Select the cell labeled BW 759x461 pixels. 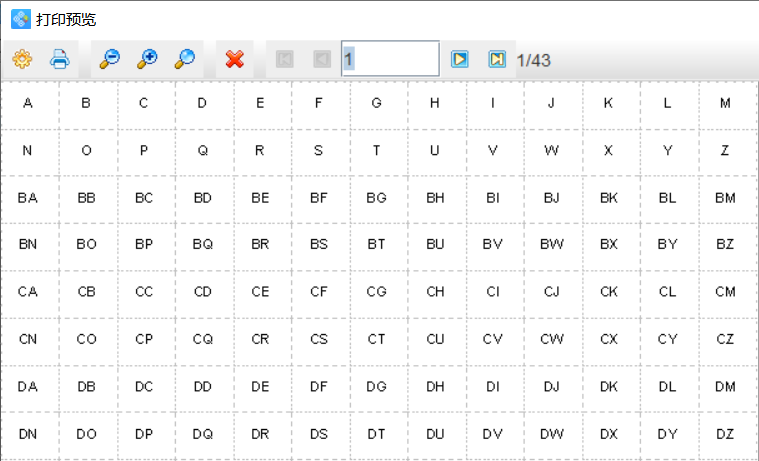pyautogui.click(x=551, y=244)
